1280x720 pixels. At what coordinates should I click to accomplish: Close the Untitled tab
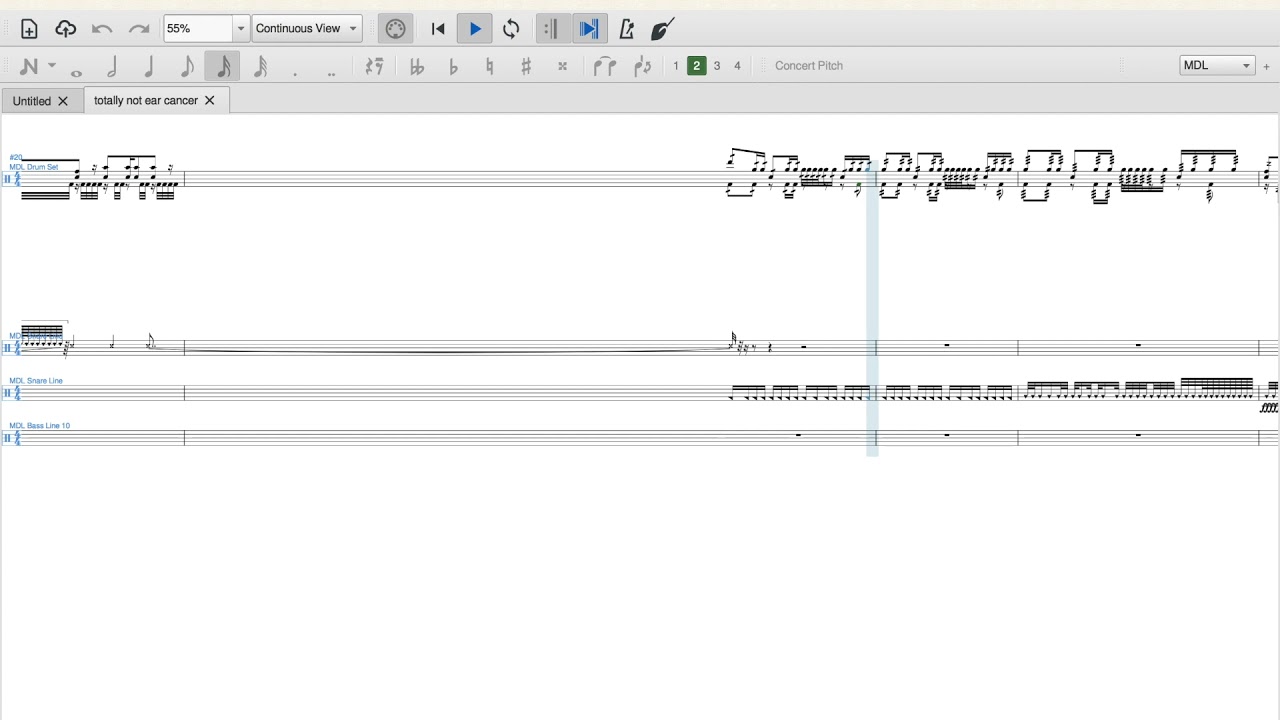point(63,101)
